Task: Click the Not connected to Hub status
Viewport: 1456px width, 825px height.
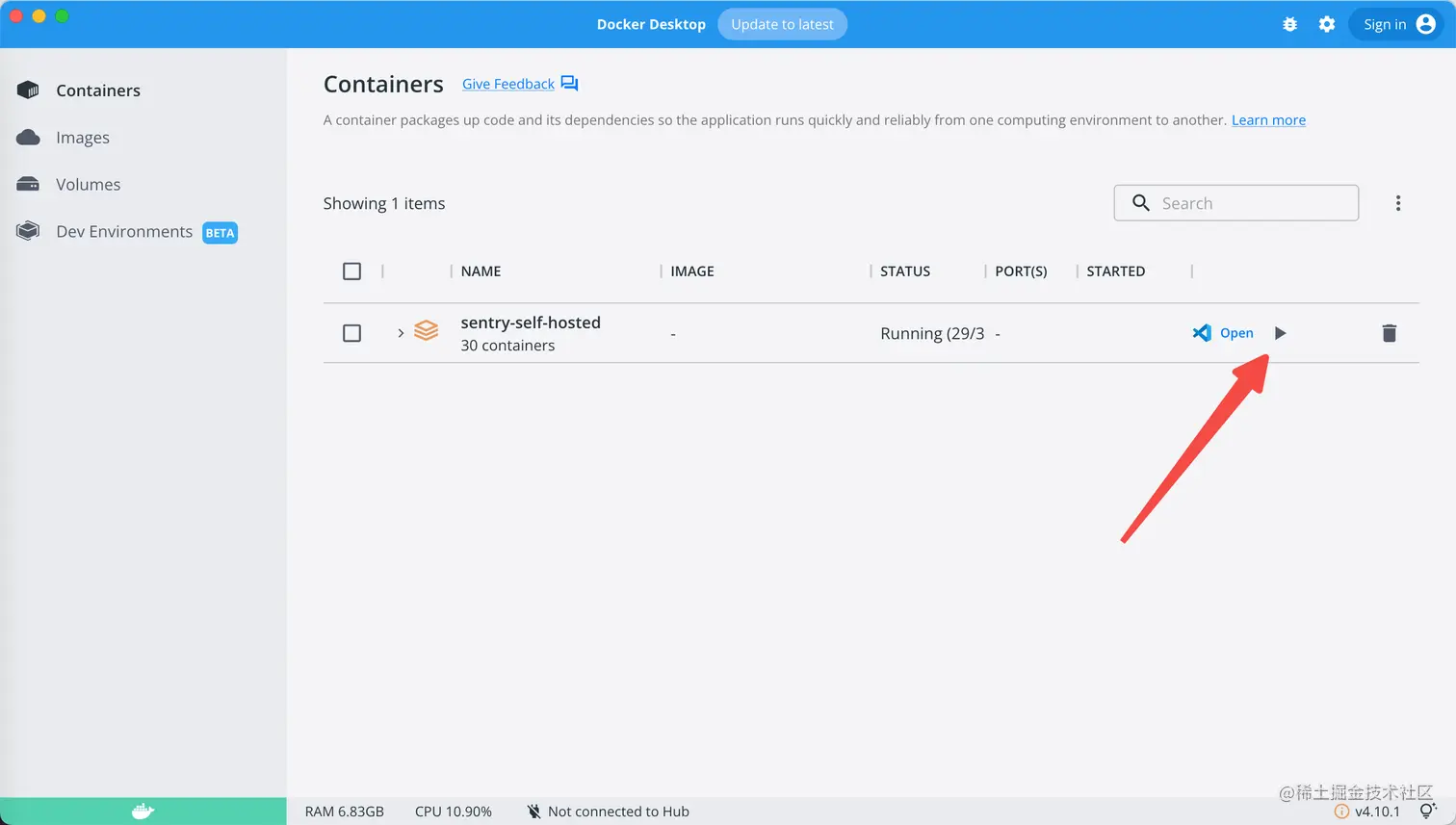Action: (x=609, y=812)
